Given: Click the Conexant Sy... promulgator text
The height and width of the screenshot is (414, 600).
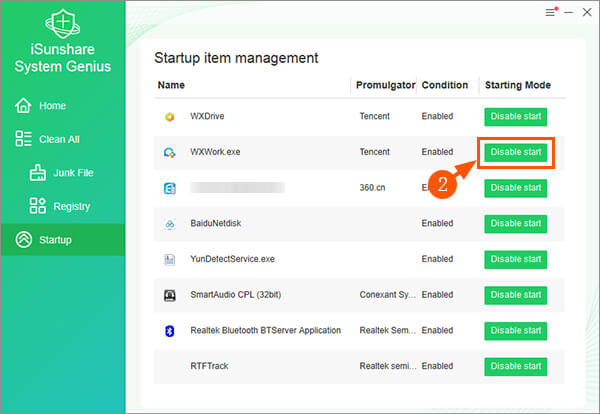Looking at the screenshot, I should tap(387, 295).
